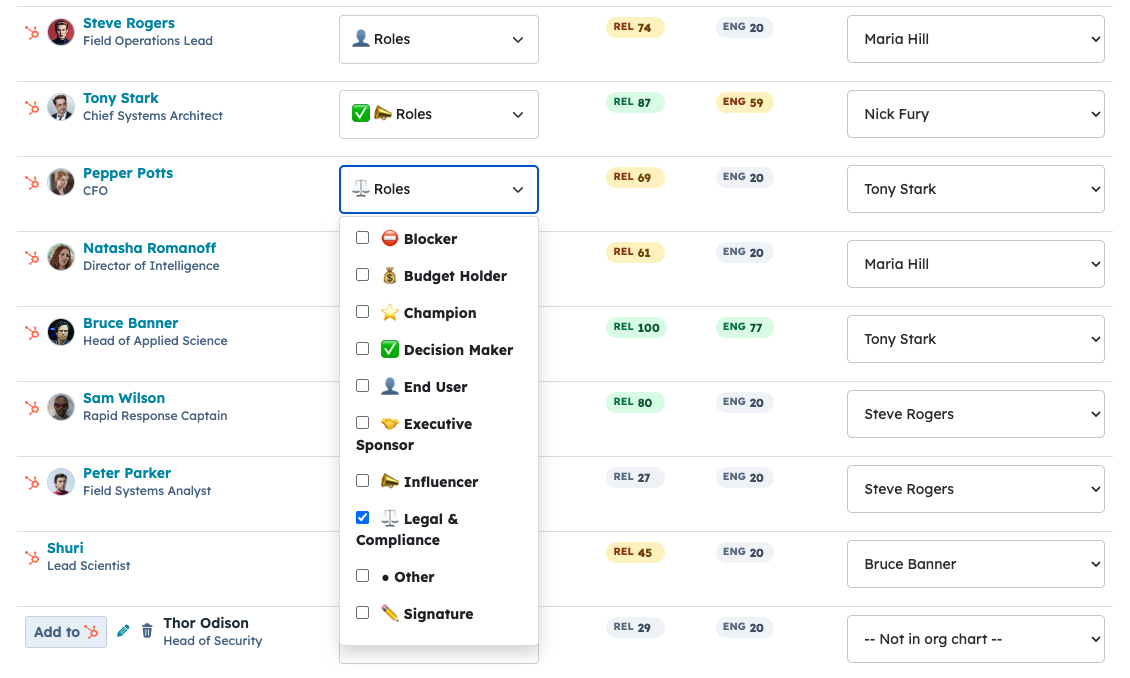Click Tony Stark's avatar photo
Screen dimensions: 1130x678
point(61,107)
